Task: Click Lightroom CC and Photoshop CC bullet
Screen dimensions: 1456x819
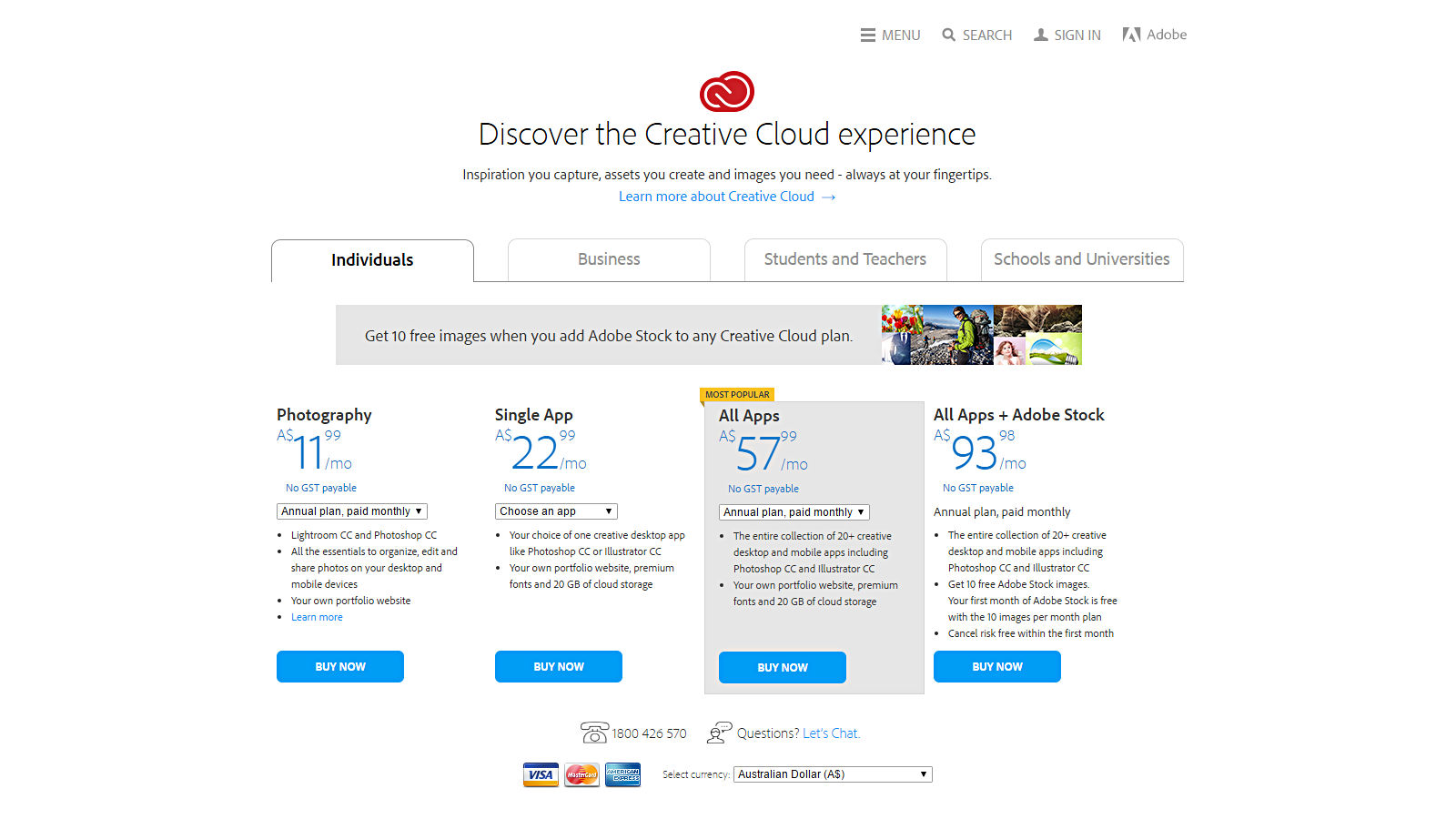Action: tap(364, 535)
